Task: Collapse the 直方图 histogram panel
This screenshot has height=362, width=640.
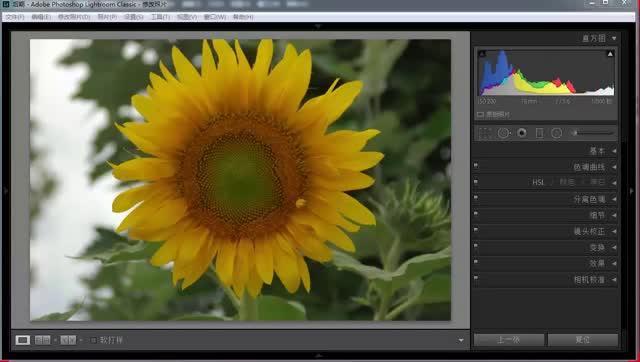Action: (x=614, y=38)
